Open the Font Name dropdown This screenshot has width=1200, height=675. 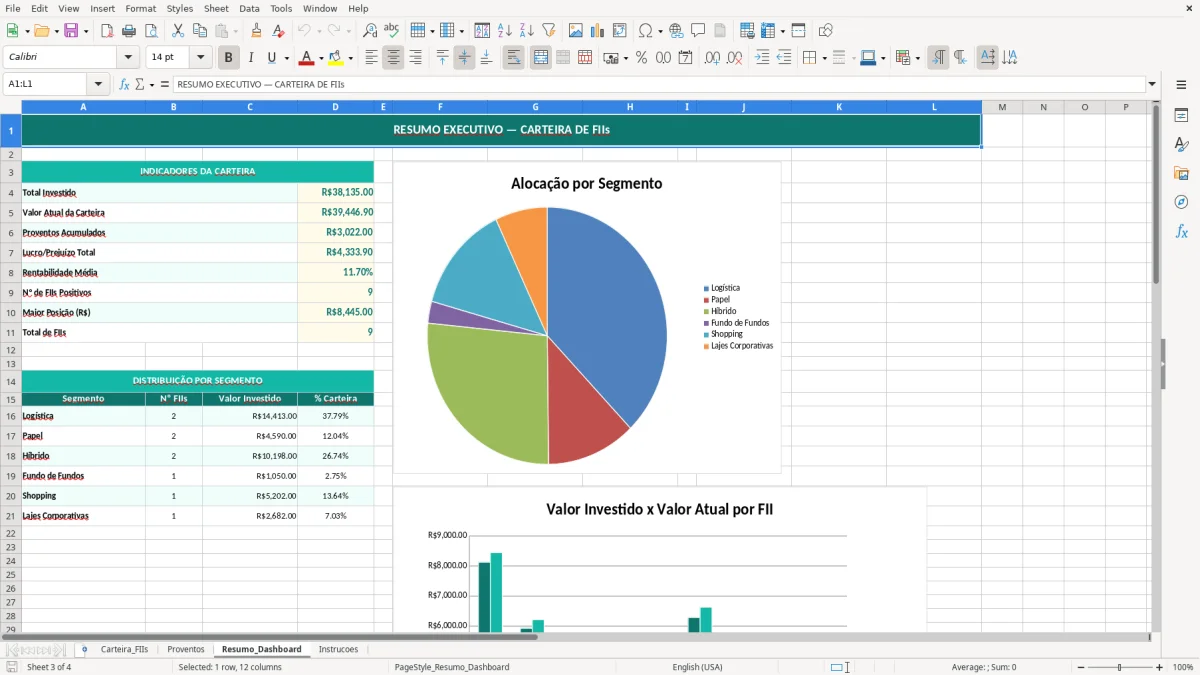tap(127, 58)
